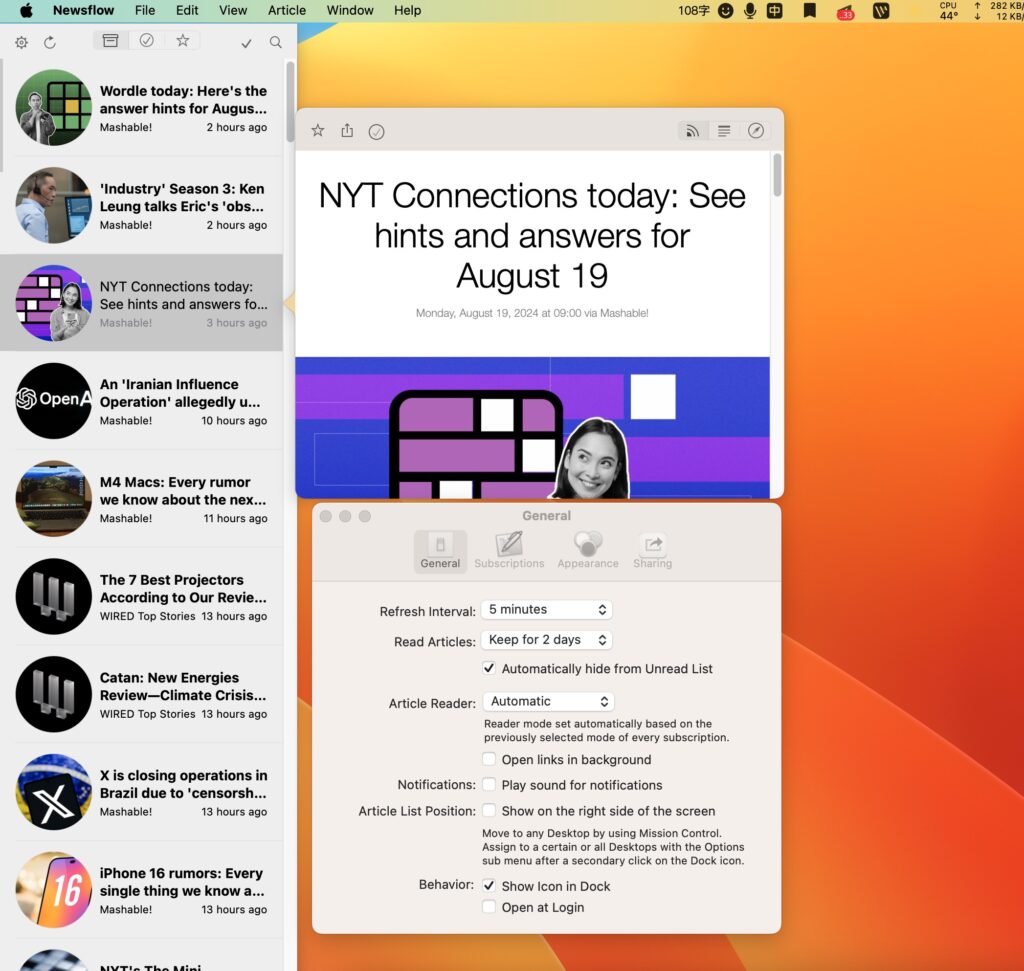Switch article view to text mode icon

pos(724,130)
